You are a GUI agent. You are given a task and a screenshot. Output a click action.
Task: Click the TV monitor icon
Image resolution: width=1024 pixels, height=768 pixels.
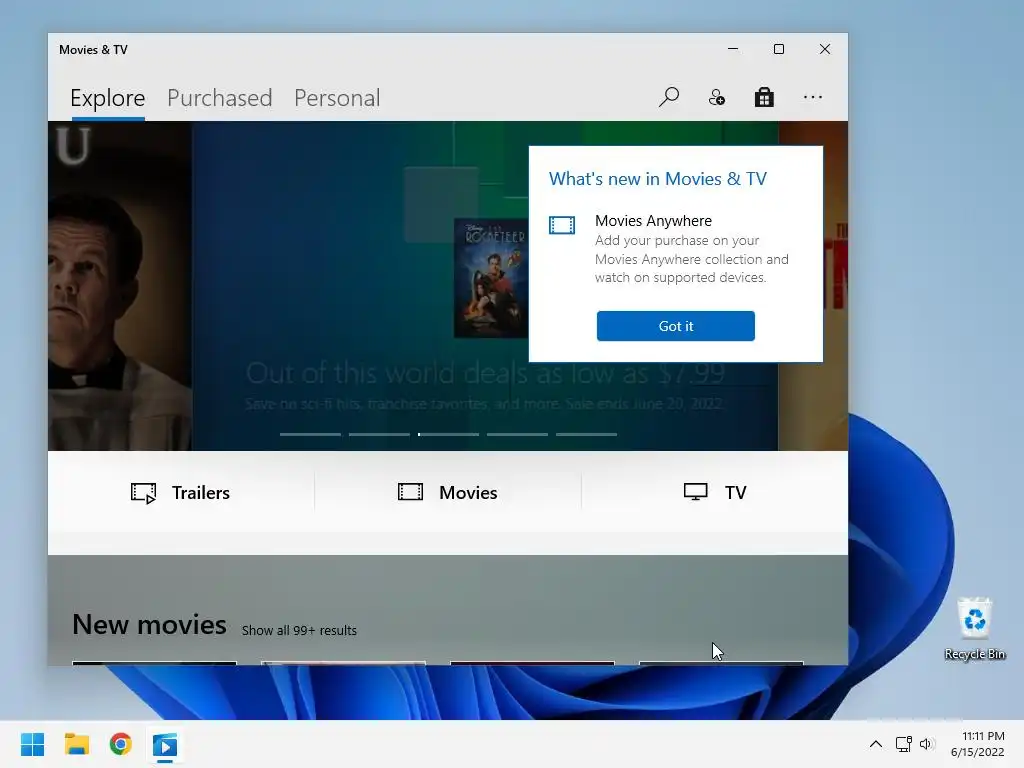click(x=696, y=492)
